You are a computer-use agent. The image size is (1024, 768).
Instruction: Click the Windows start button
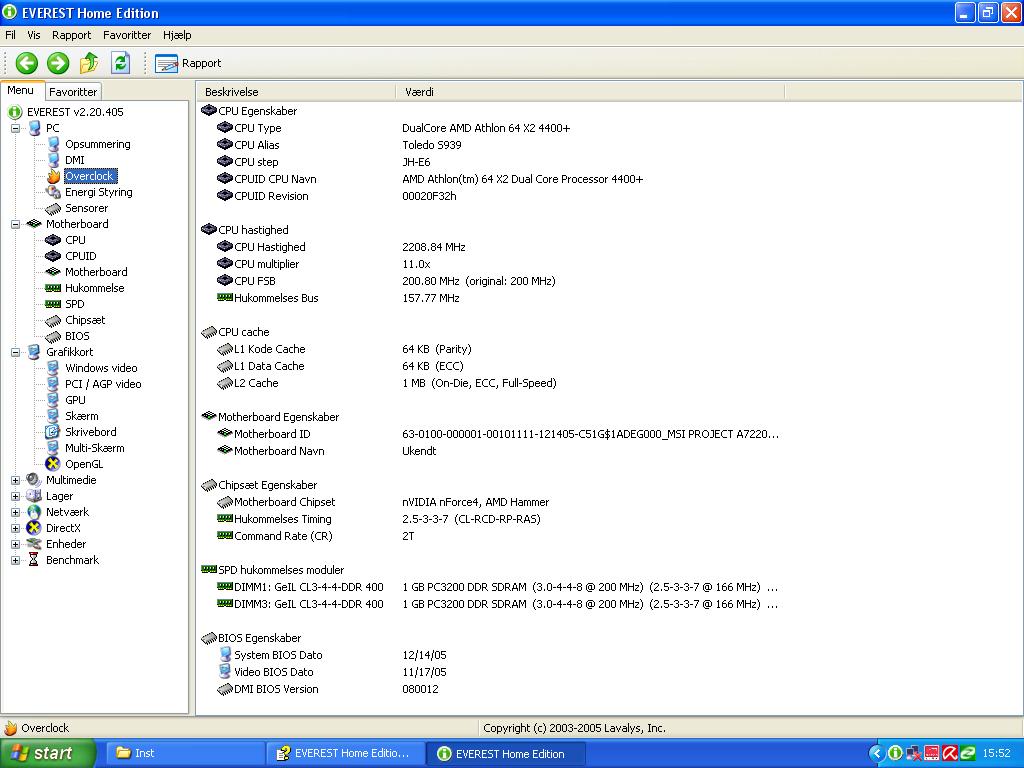tap(48, 754)
